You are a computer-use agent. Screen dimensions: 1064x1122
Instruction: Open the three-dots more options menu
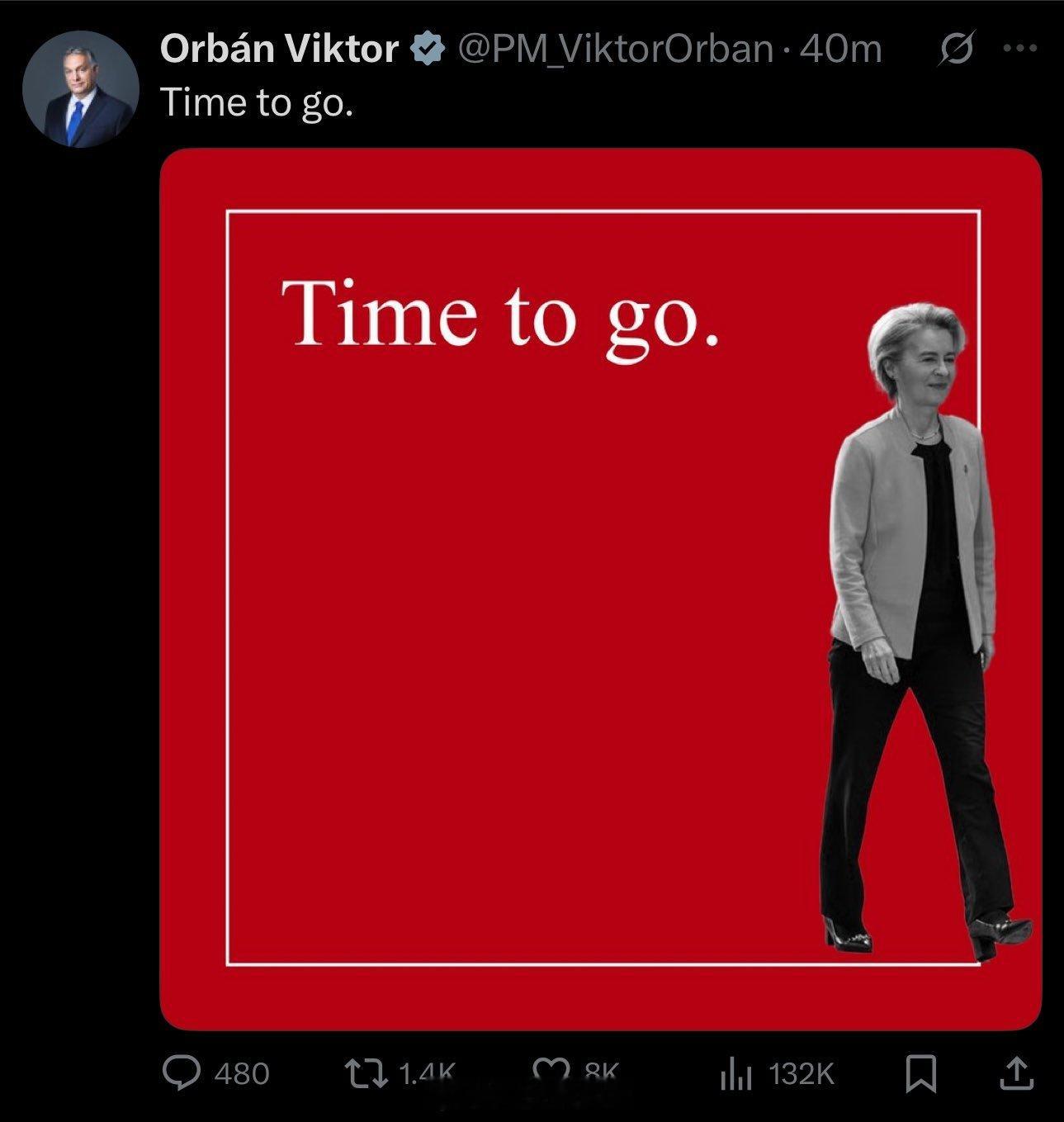pyautogui.click(x=1020, y=49)
